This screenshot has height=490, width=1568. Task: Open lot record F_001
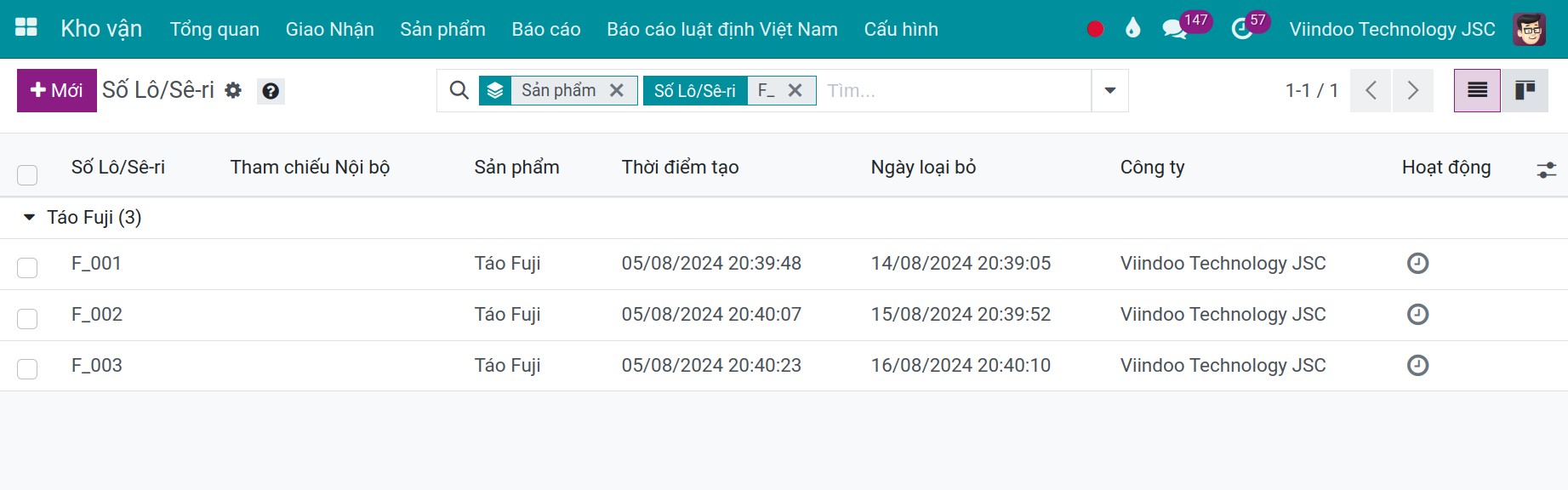pos(96,264)
